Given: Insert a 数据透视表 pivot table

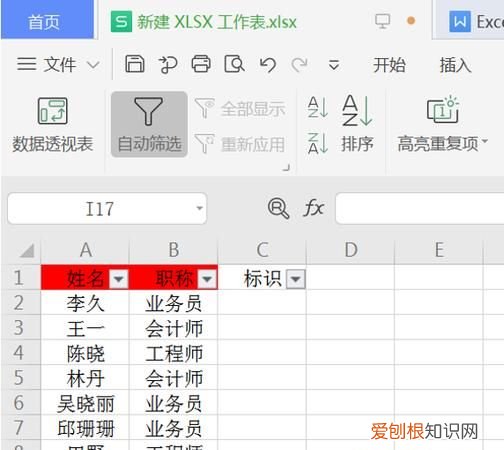Looking at the screenshot, I should pyautogui.click(x=53, y=125).
